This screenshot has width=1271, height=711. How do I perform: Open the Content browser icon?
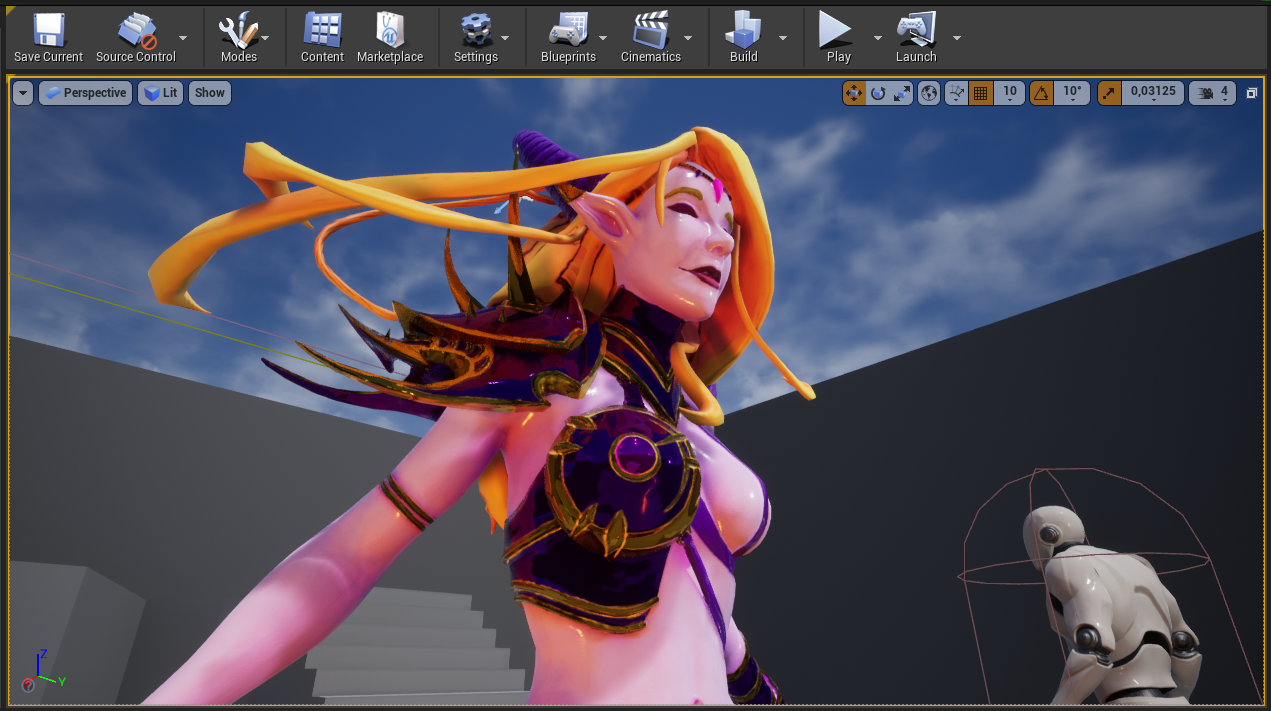click(322, 30)
